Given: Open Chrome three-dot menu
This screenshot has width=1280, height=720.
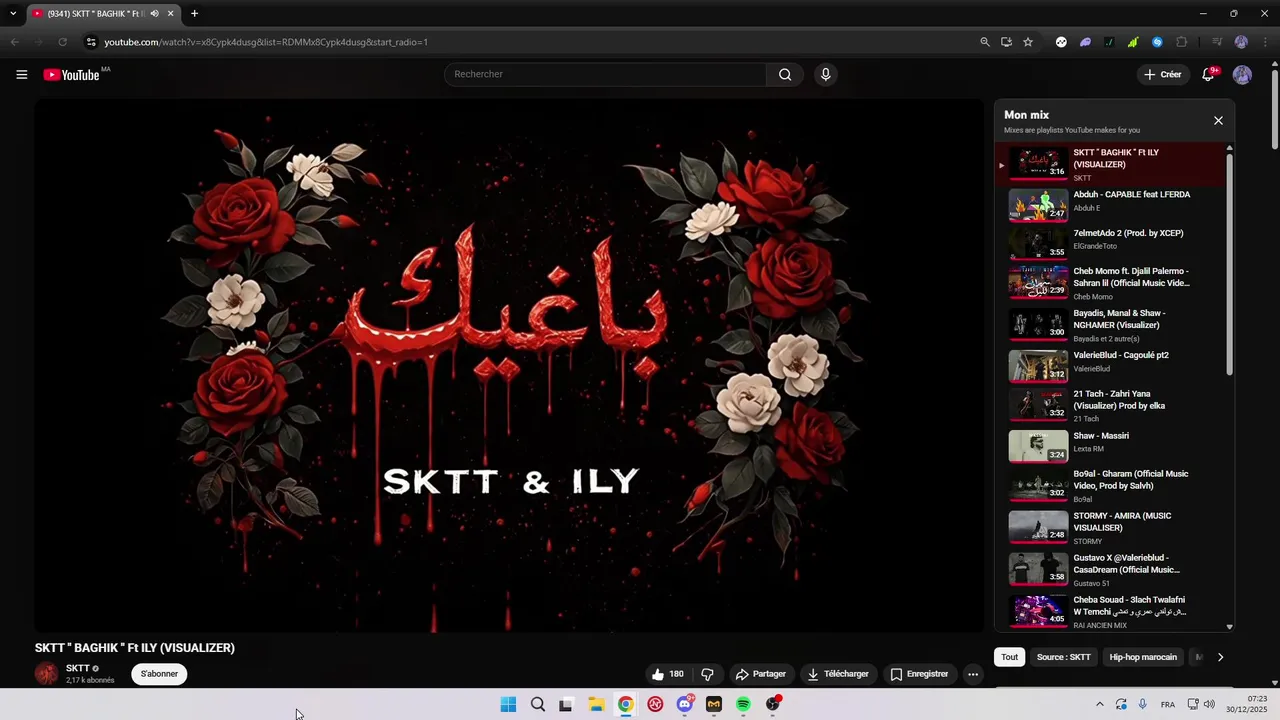Looking at the screenshot, I should pos(1265,42).
